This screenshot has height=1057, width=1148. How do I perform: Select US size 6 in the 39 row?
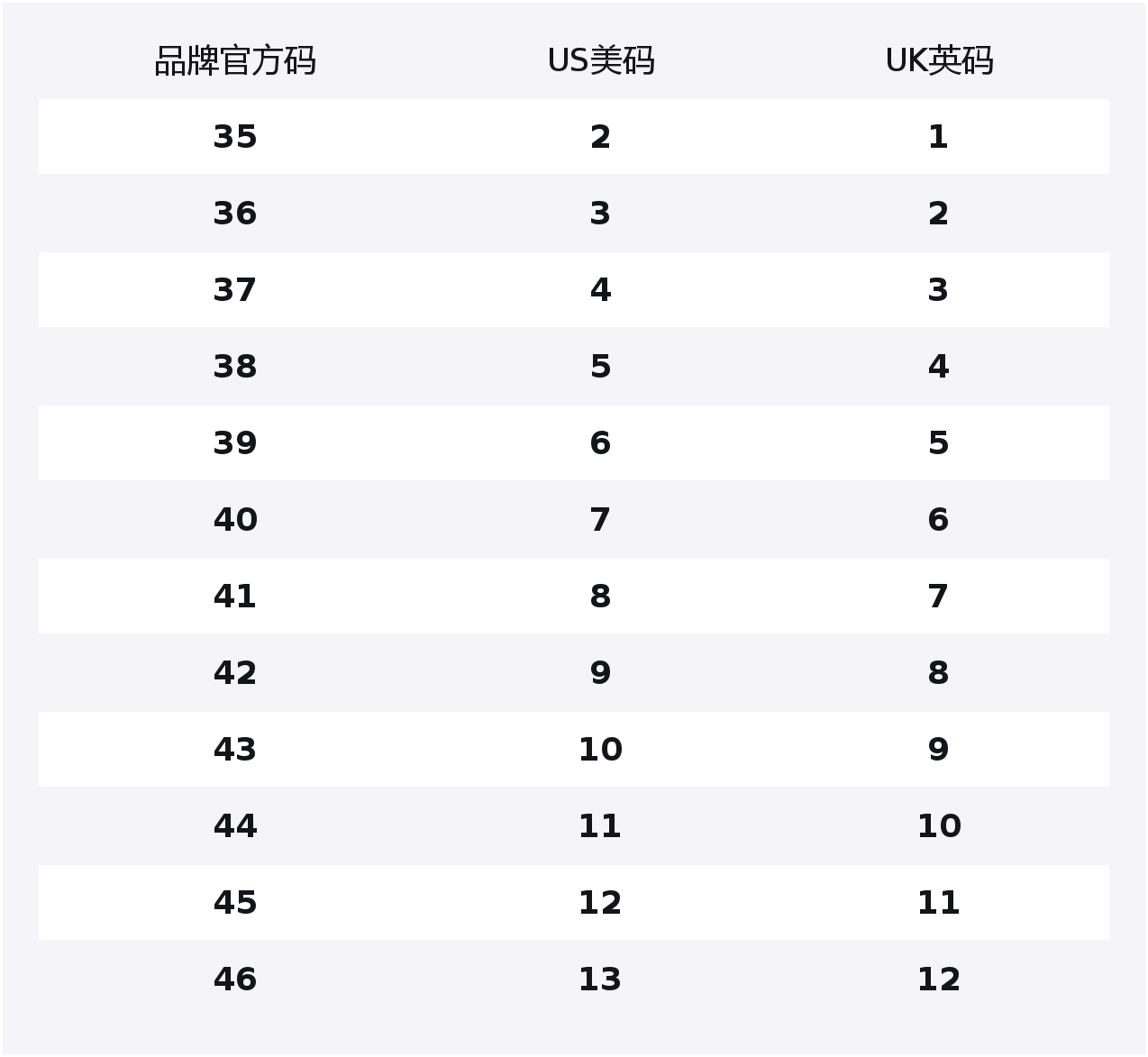[600, 443]
